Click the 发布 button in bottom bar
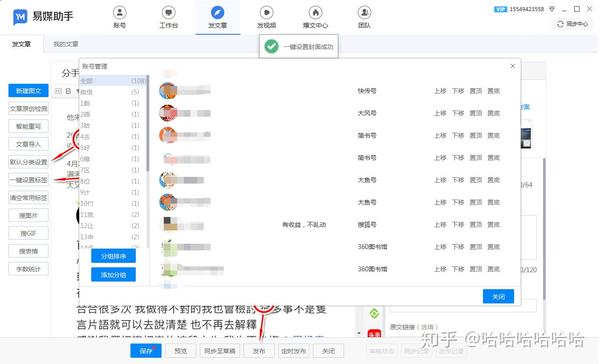Viewport: 600px width, 364px height. point(259,351)
